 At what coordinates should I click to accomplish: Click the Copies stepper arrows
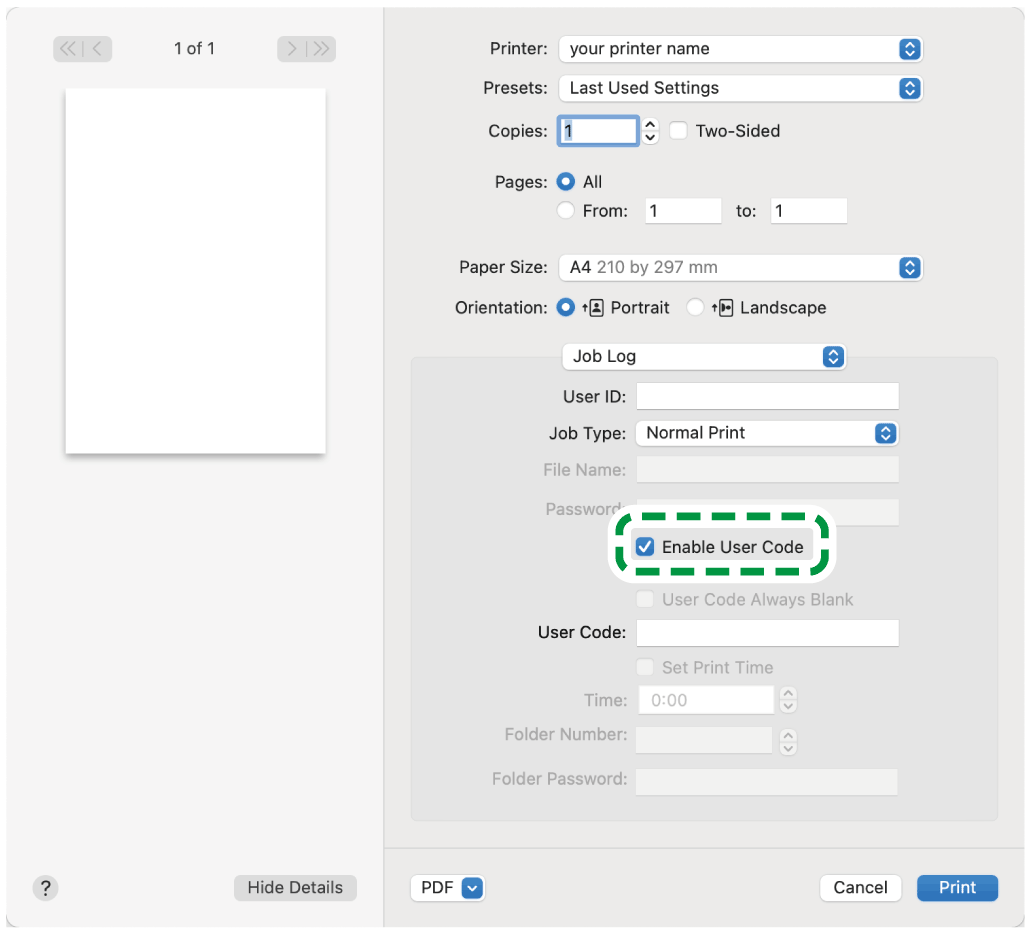[x=651, y=131]
